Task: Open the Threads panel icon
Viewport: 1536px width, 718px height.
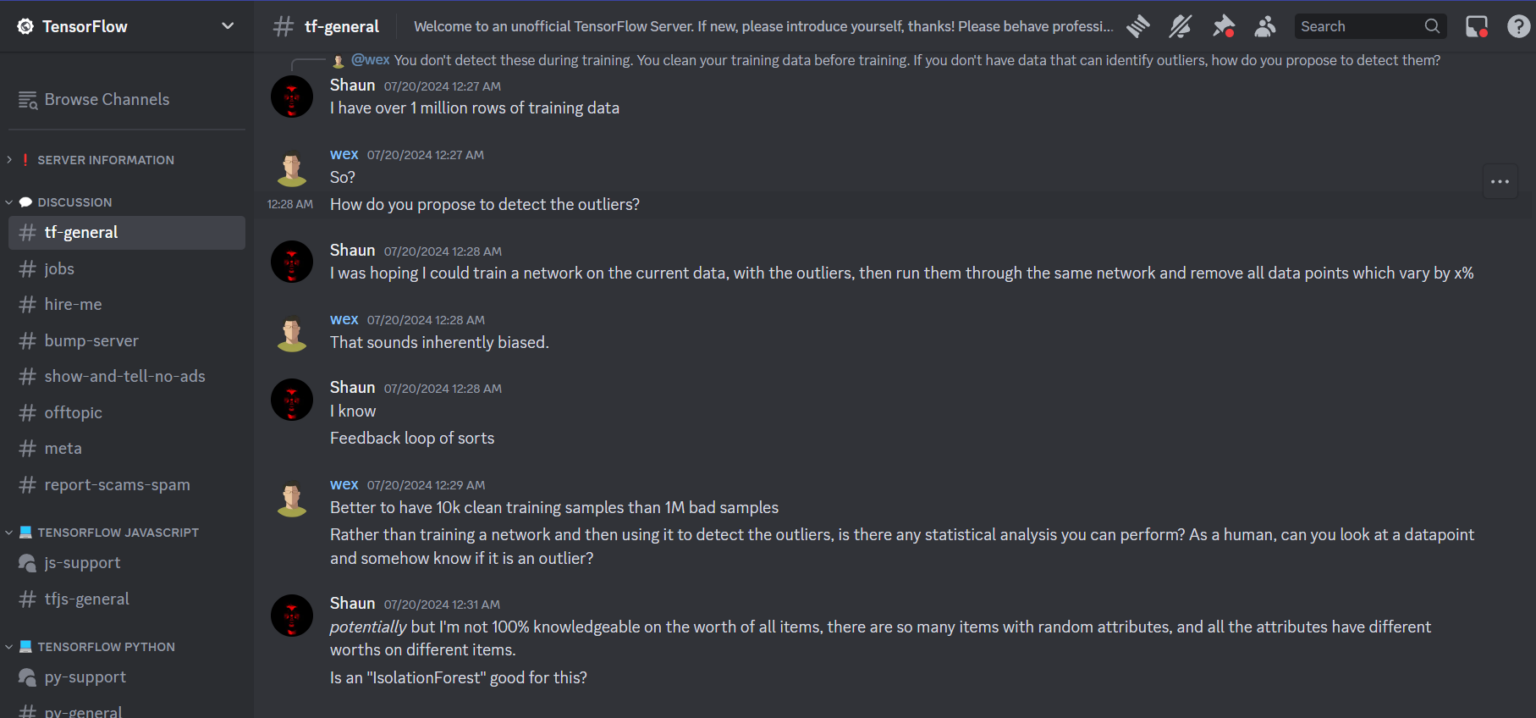Action: (1137, 26)
